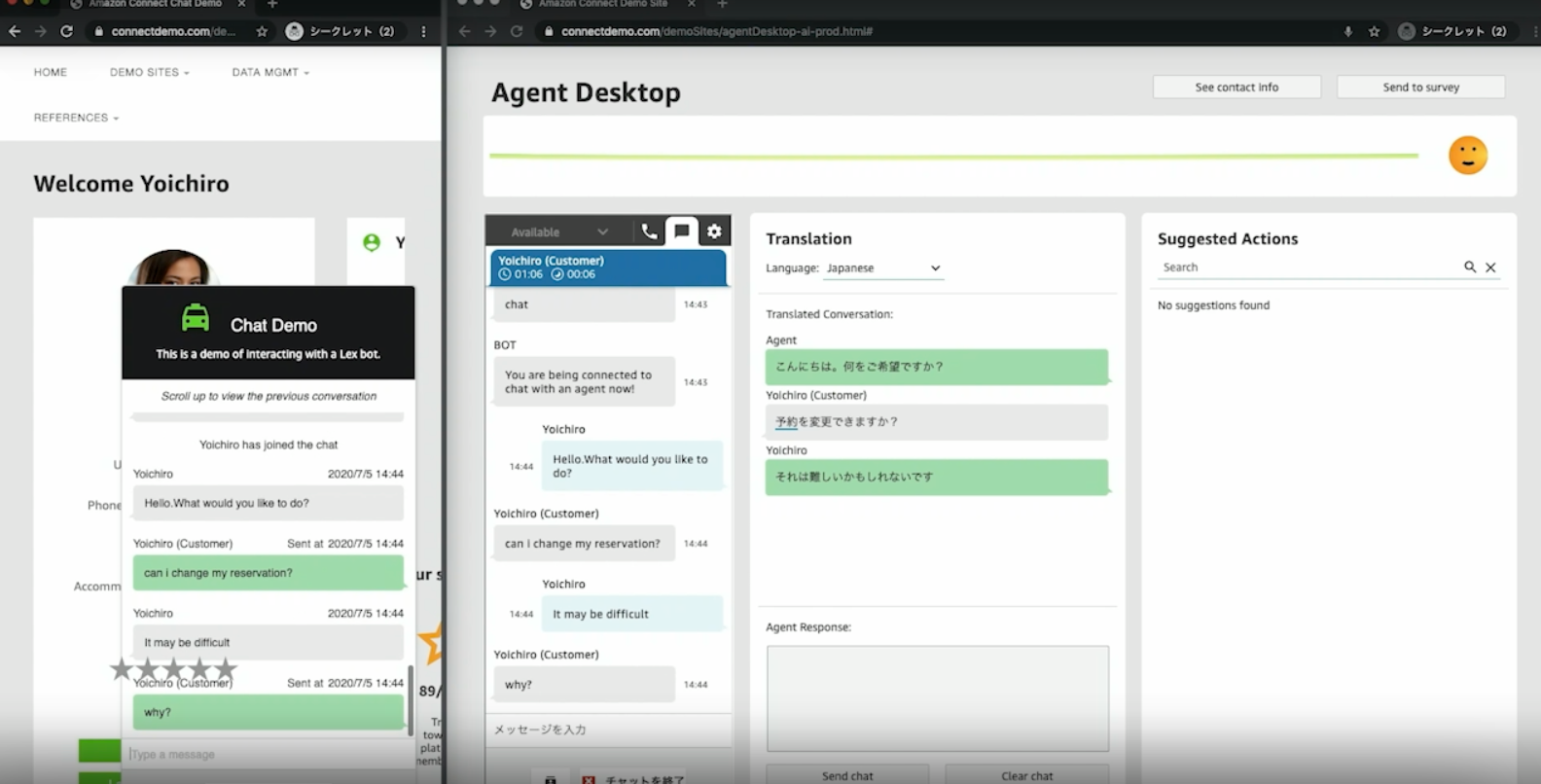Image resolution: width=1541 pixels, height=784 pixels.
Task: Click the Send chat button
Action: pyautogui.click(x=847, y=774)
